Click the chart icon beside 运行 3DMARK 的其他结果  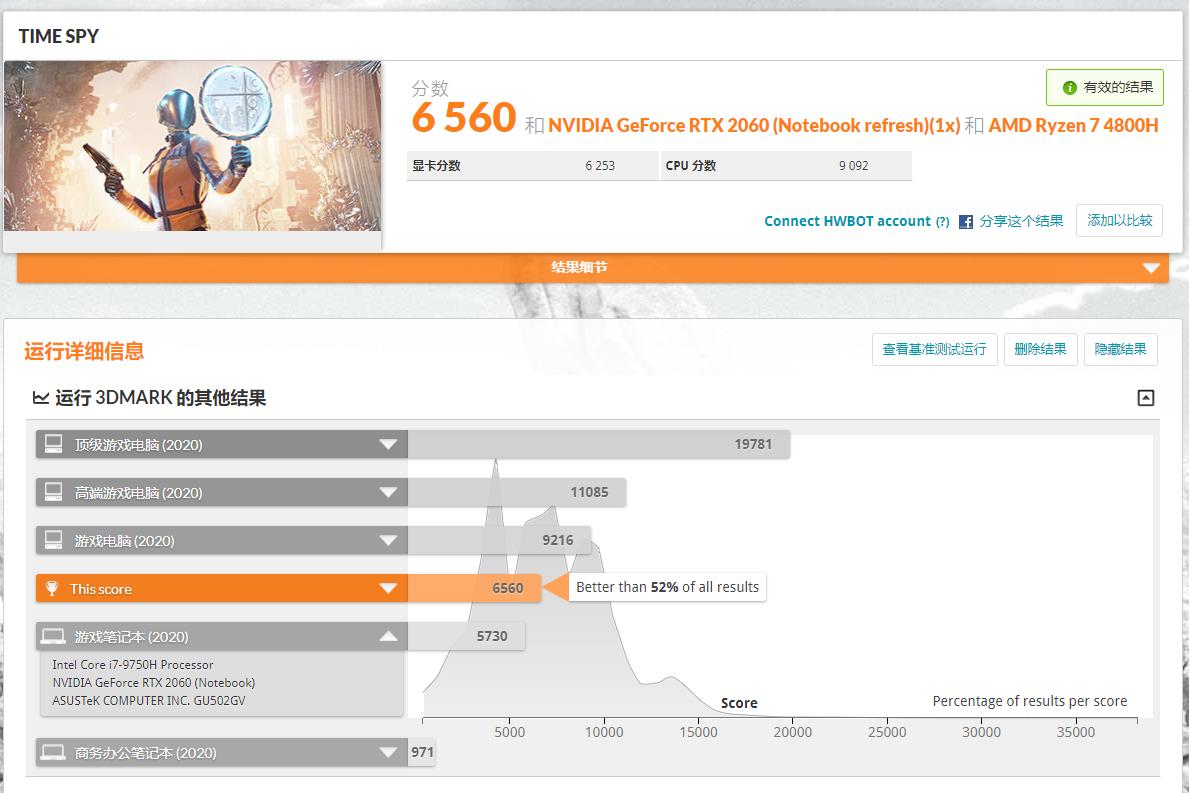tap(38, 397)
